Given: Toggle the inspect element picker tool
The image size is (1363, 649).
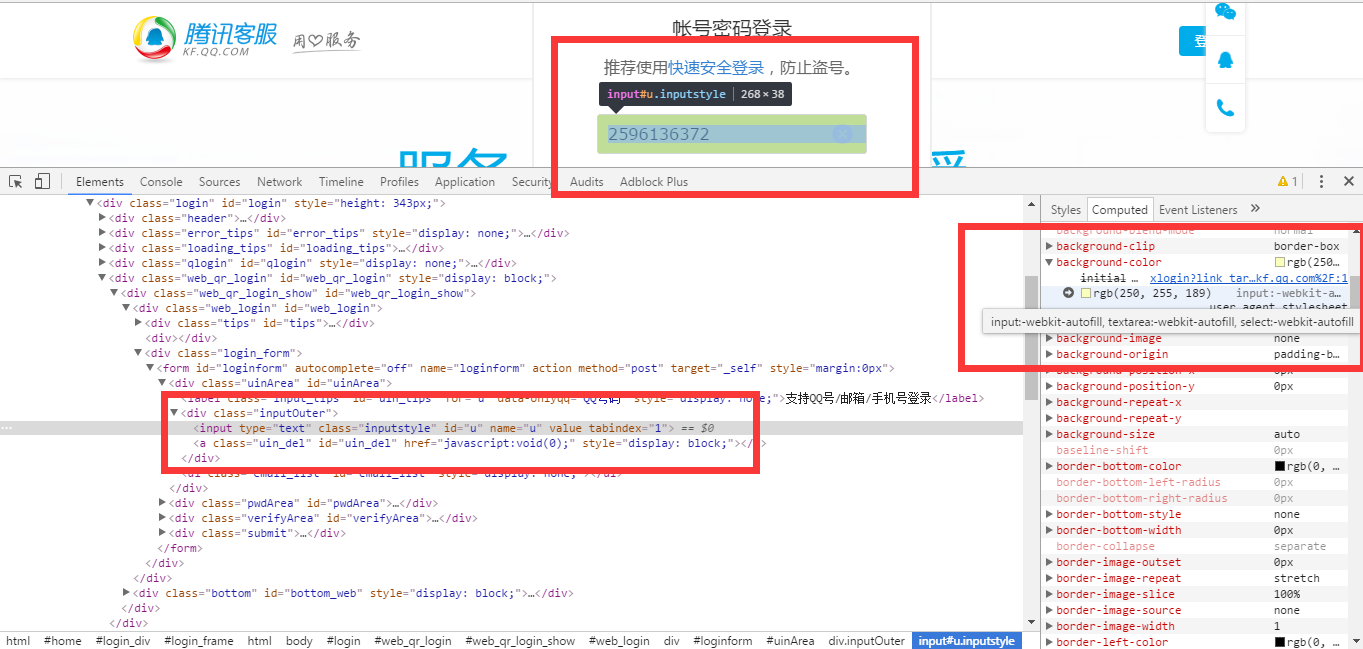Looking at the screenshot, I should tap(14, 181).
